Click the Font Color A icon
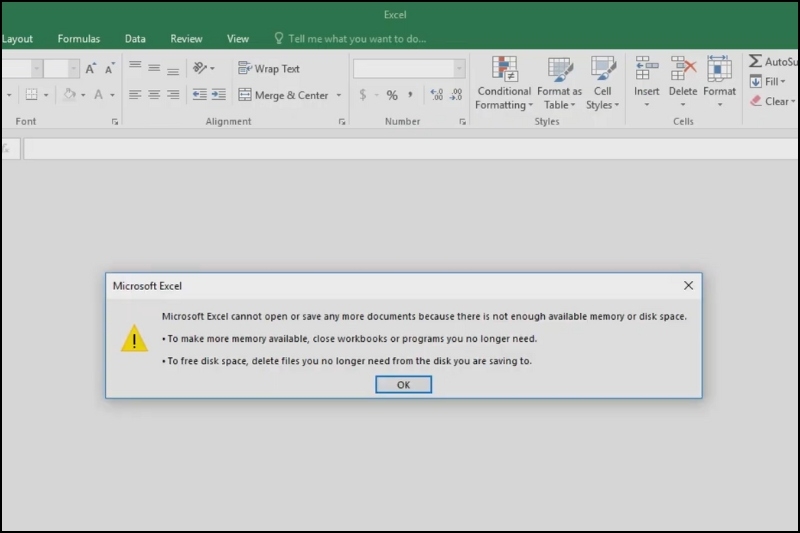The width and height of the screenshot is (800, 533). [98, 95]
